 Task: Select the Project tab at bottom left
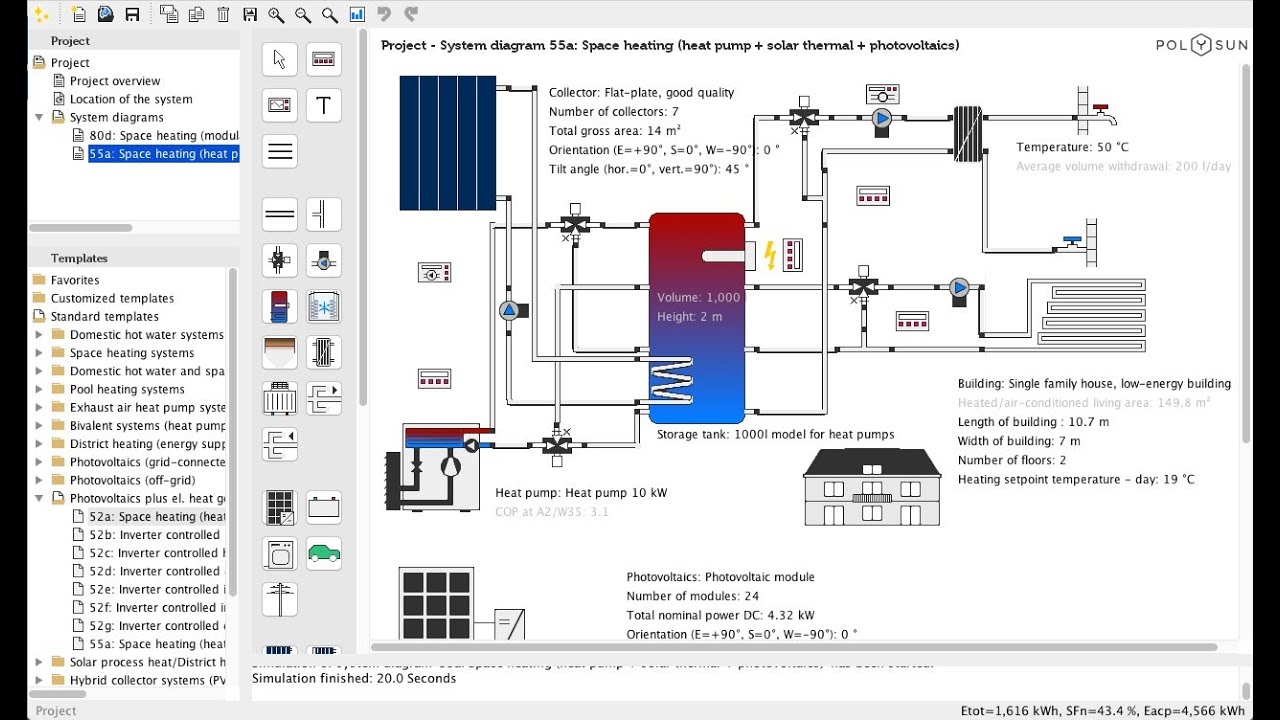[x=56, y=711]
